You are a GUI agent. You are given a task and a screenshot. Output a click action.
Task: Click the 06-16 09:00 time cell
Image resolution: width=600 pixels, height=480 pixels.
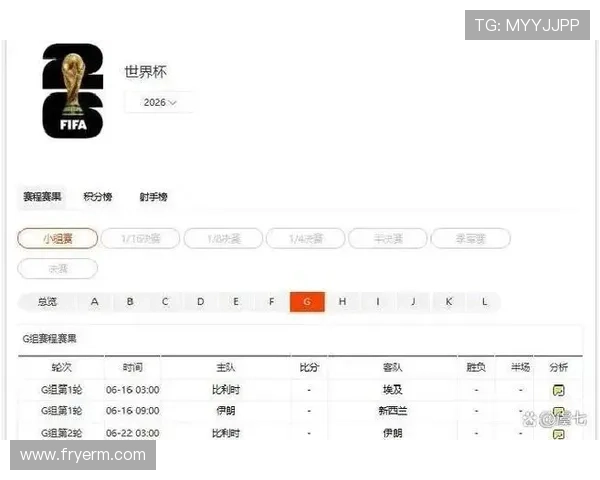[132, 411]
